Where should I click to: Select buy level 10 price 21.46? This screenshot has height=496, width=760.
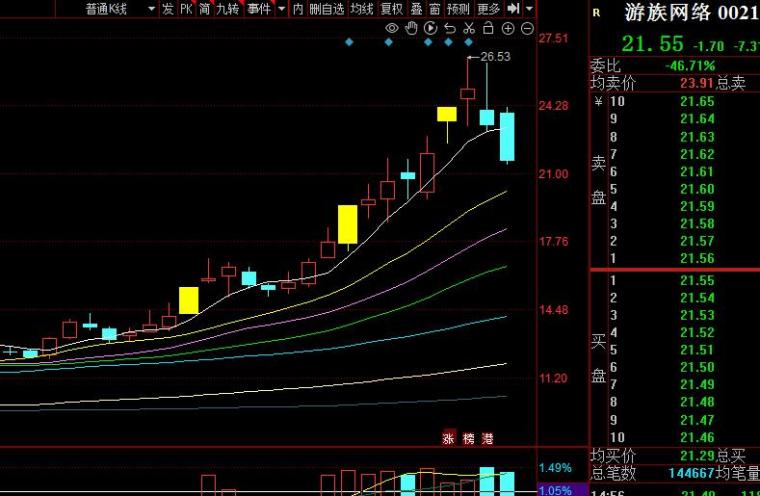[697, 437]
